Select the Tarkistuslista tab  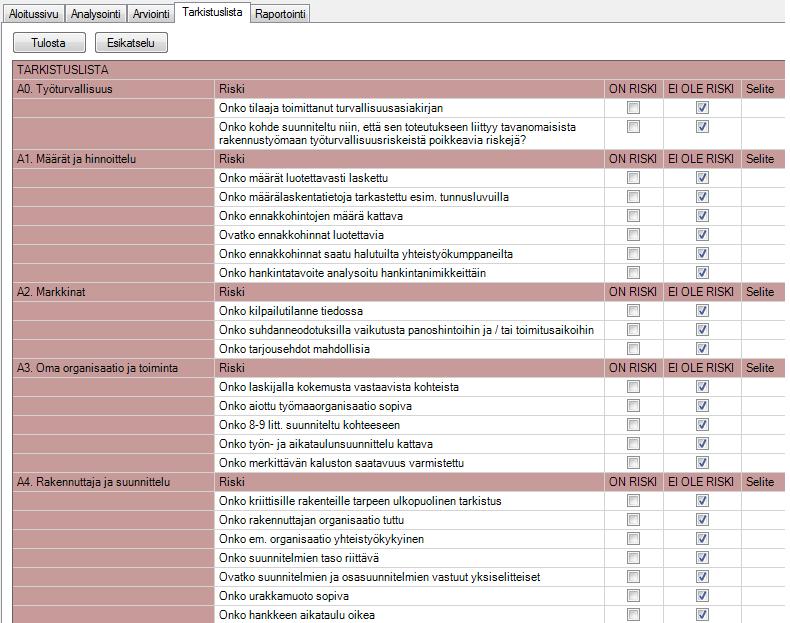(212, 12)
